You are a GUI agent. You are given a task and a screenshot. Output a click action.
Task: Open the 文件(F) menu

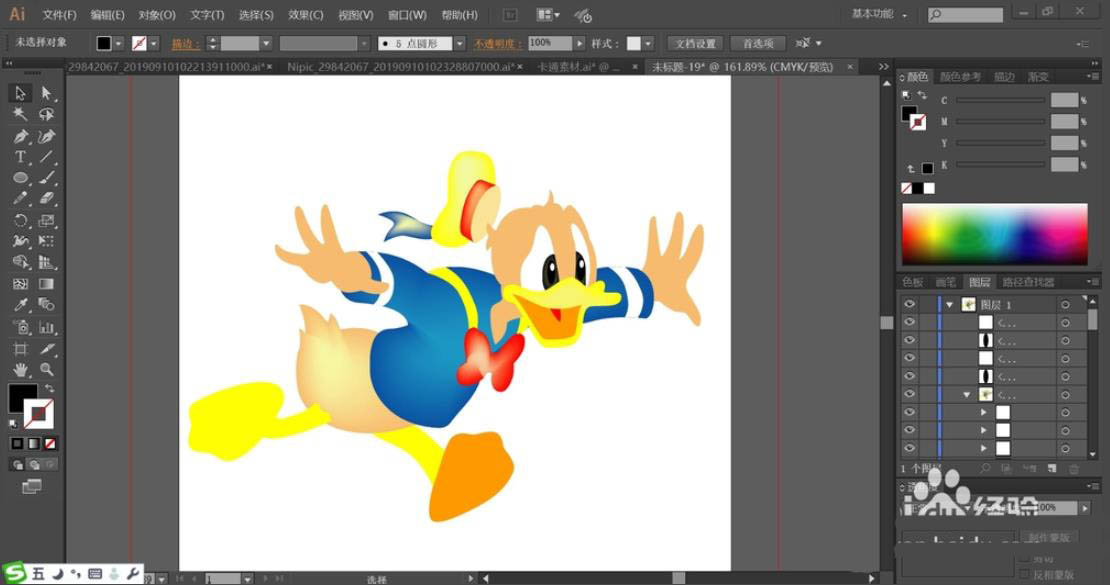[x=59, y=15]
